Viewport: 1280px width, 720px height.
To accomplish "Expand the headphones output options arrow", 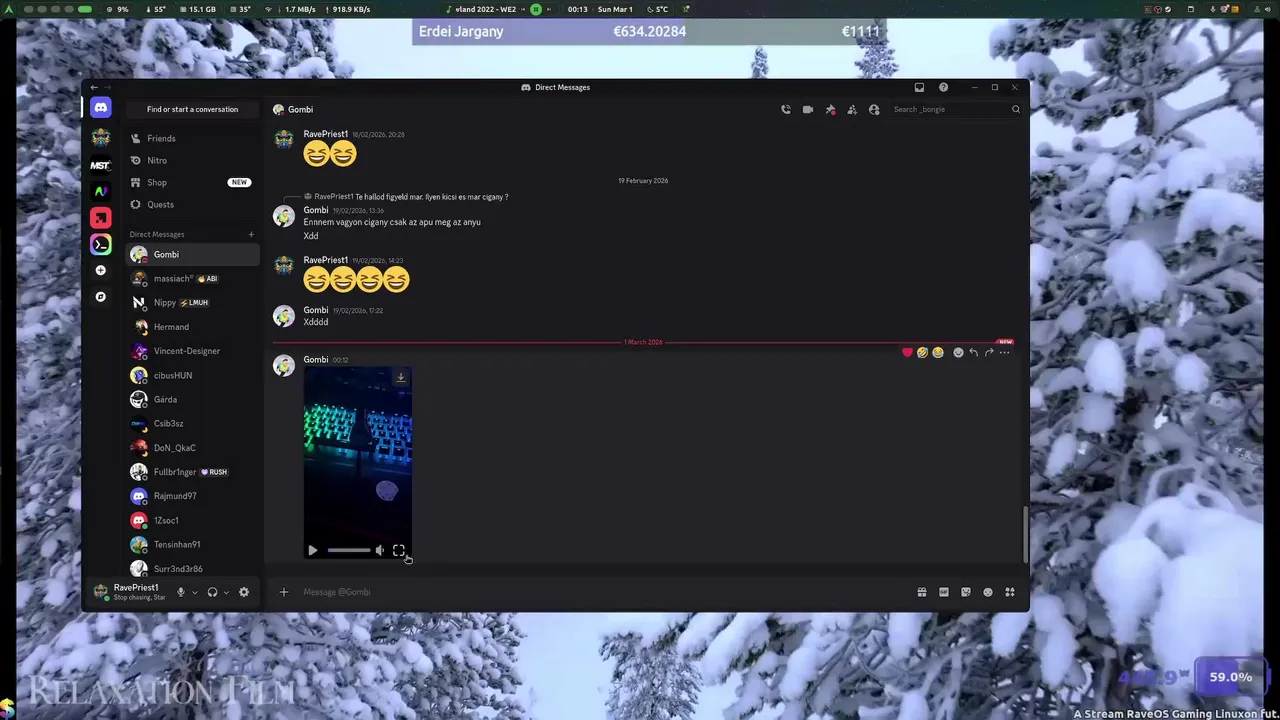I will (x=226, y=592).
